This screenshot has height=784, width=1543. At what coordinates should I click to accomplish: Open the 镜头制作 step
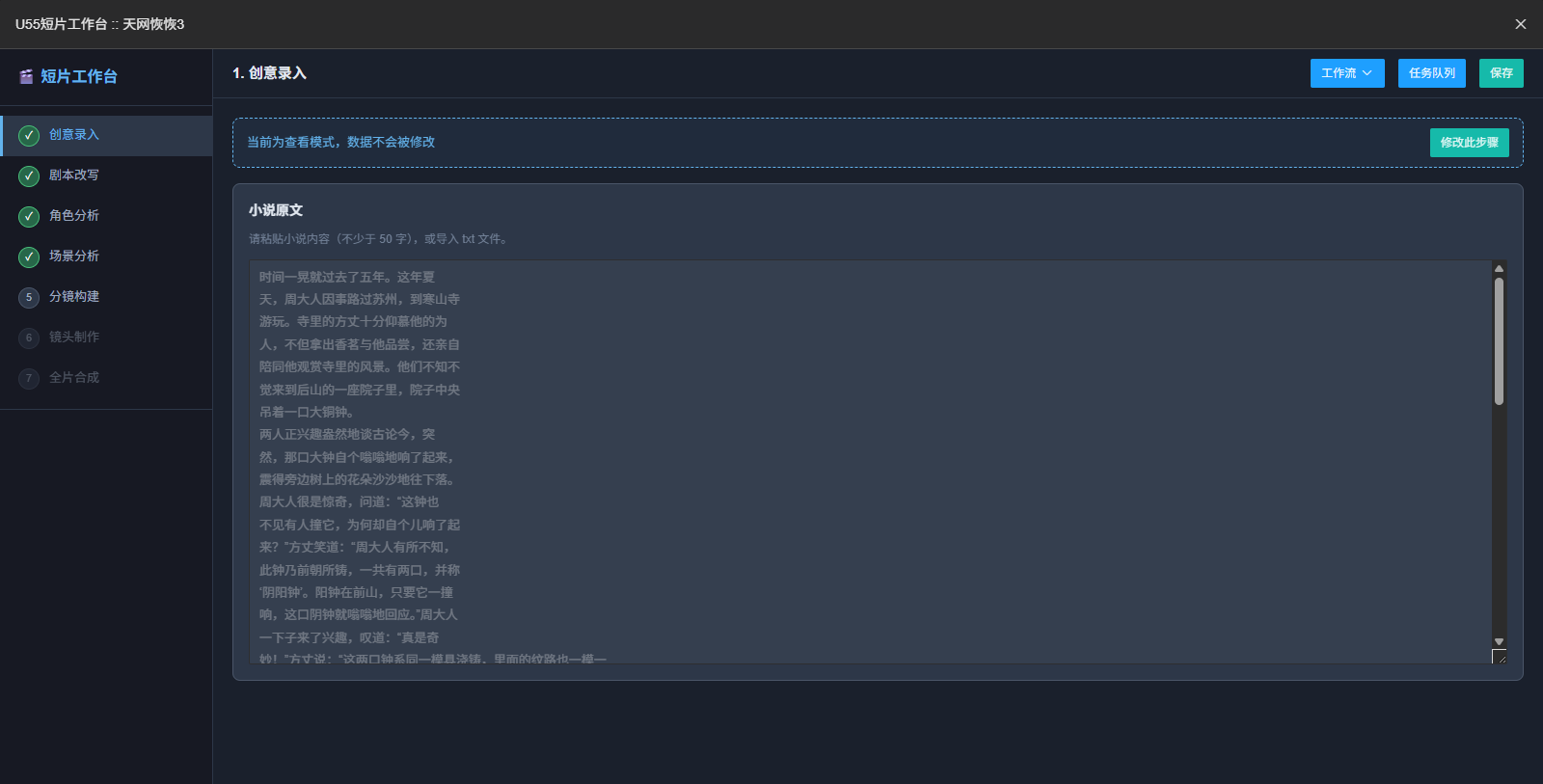click(106, 338)
